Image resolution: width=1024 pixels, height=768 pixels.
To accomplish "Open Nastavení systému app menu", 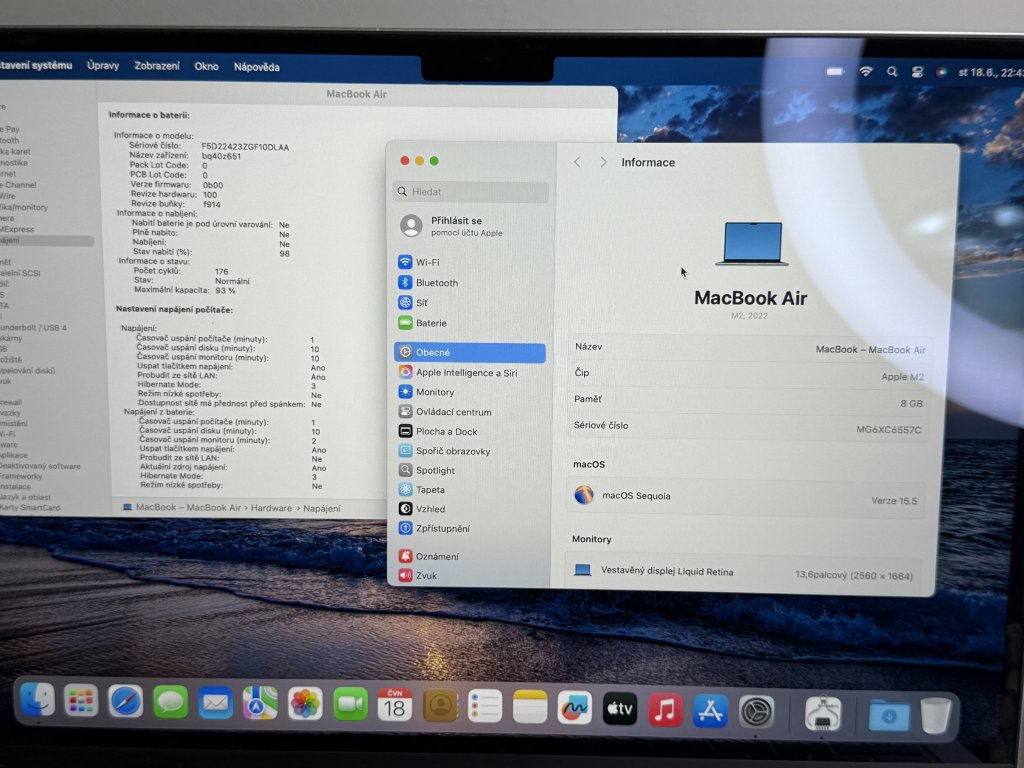I will coord(36,65).
